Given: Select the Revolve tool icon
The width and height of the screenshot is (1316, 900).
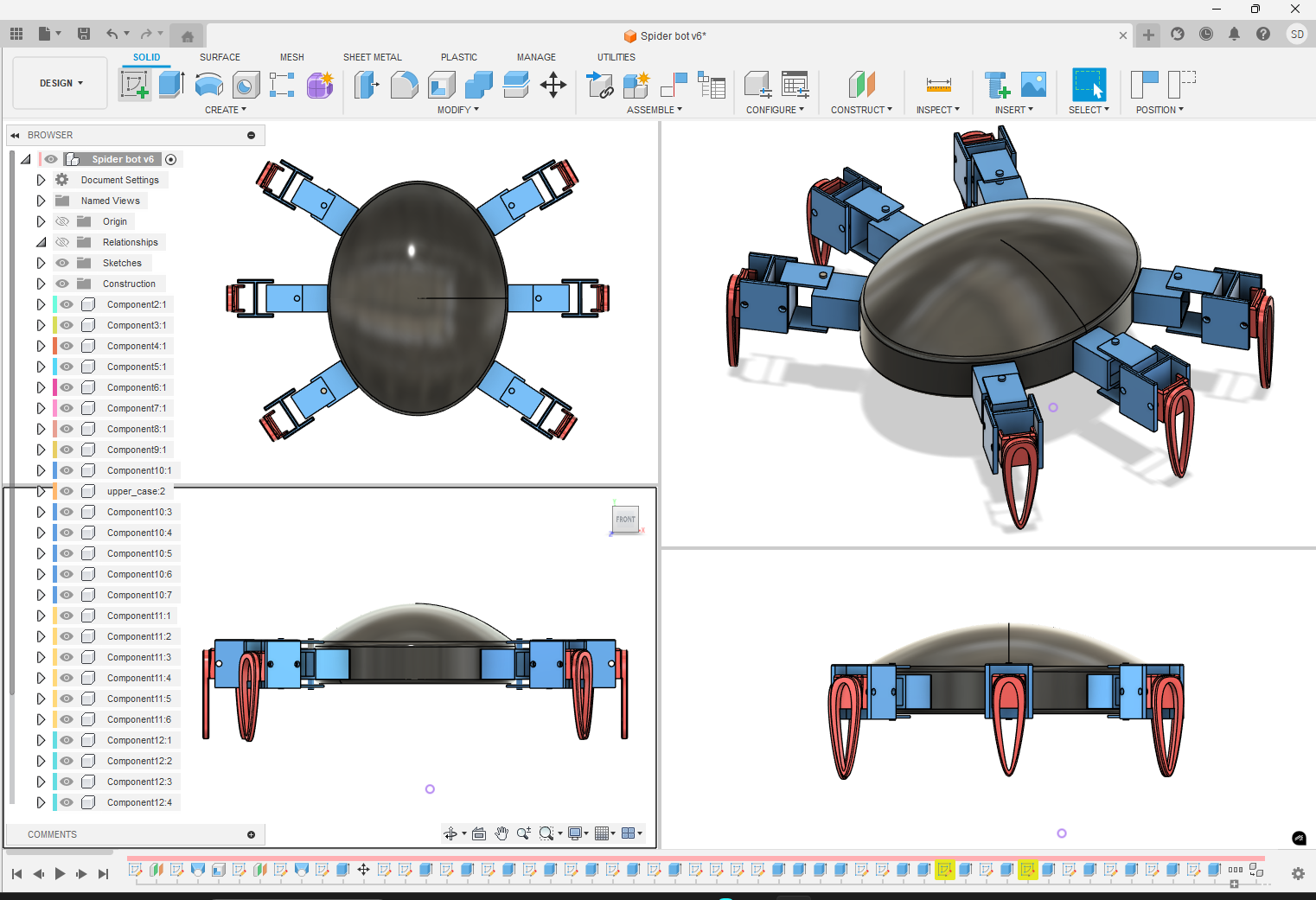Looking at the screenshot, I should click(208, 85).
